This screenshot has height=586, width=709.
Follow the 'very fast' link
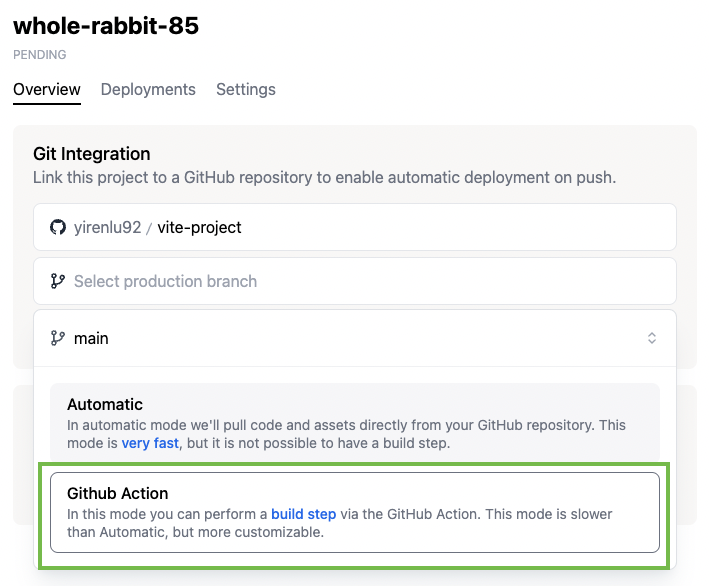(150, 442)
